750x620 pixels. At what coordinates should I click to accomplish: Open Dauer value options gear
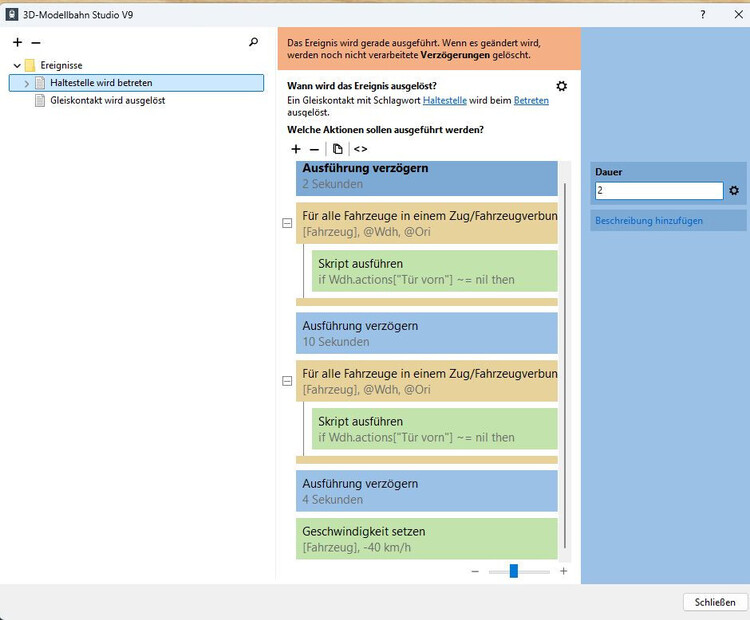click(734, 190)
